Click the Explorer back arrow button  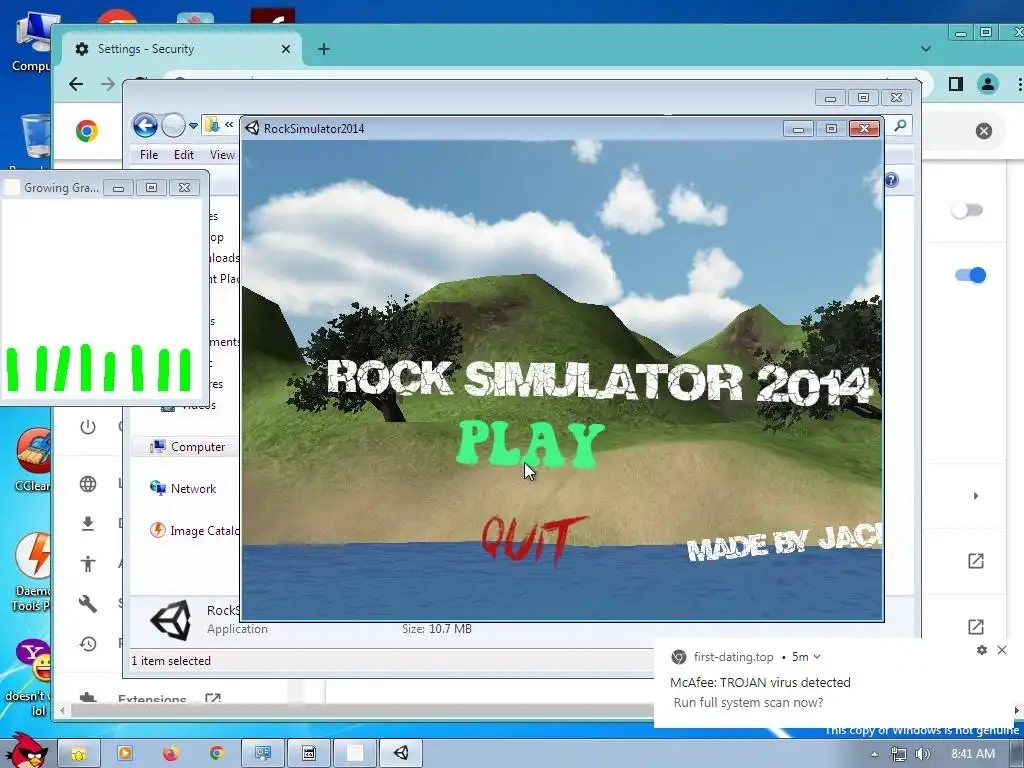145,125
